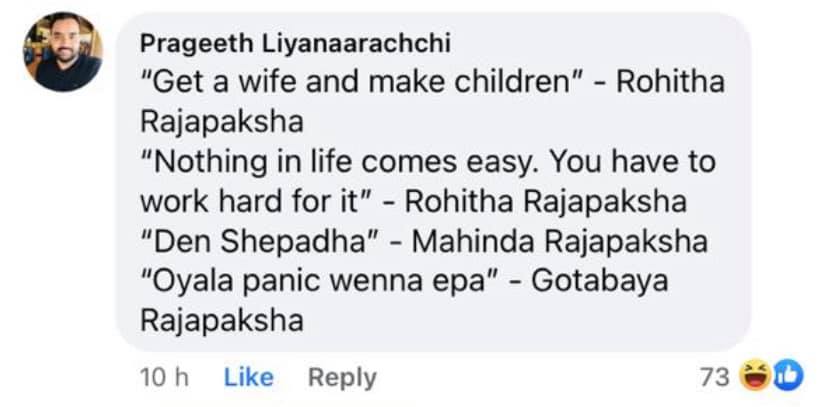Image resolution: width=828 pixels, height=407 pixels.
Task: Click "You have to" in the comment
Action: tap(632, 162)
